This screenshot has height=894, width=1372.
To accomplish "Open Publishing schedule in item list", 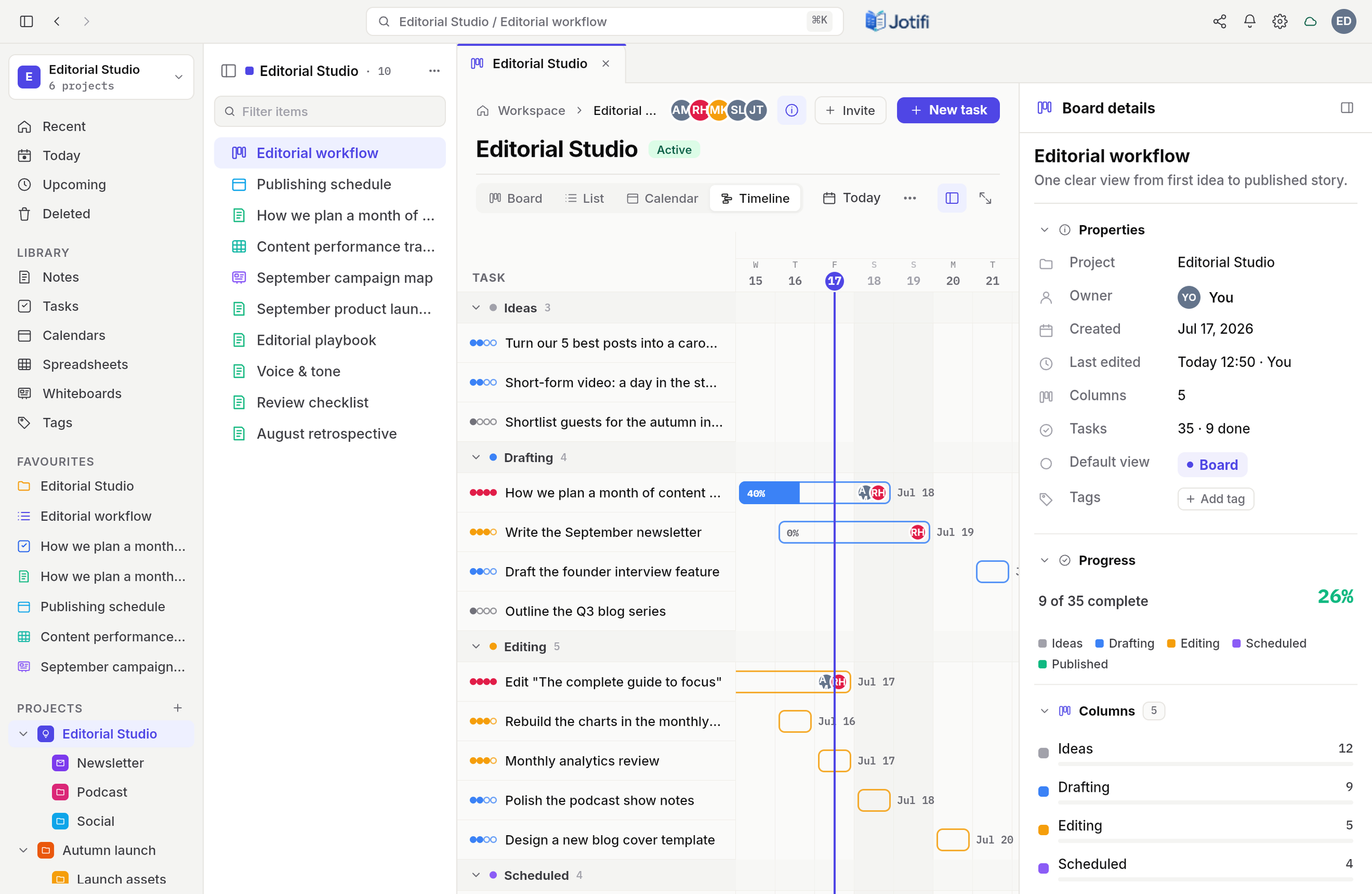I will pos(330,185).
